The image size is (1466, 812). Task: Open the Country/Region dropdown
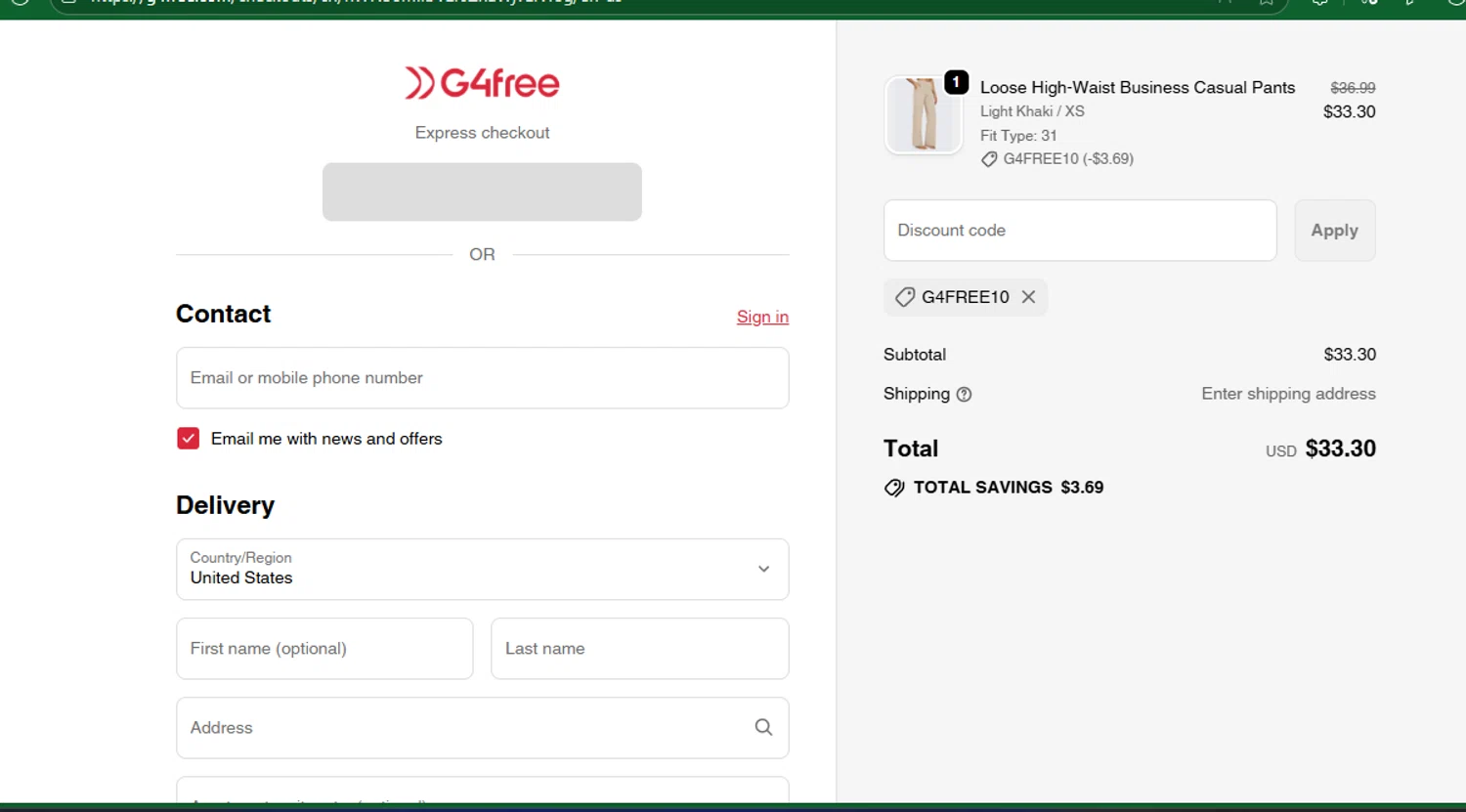coord(482,570)
